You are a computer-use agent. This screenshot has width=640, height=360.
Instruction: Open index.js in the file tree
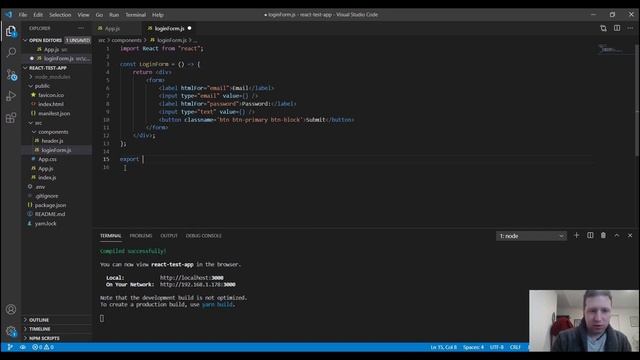[x=47, y=178]
